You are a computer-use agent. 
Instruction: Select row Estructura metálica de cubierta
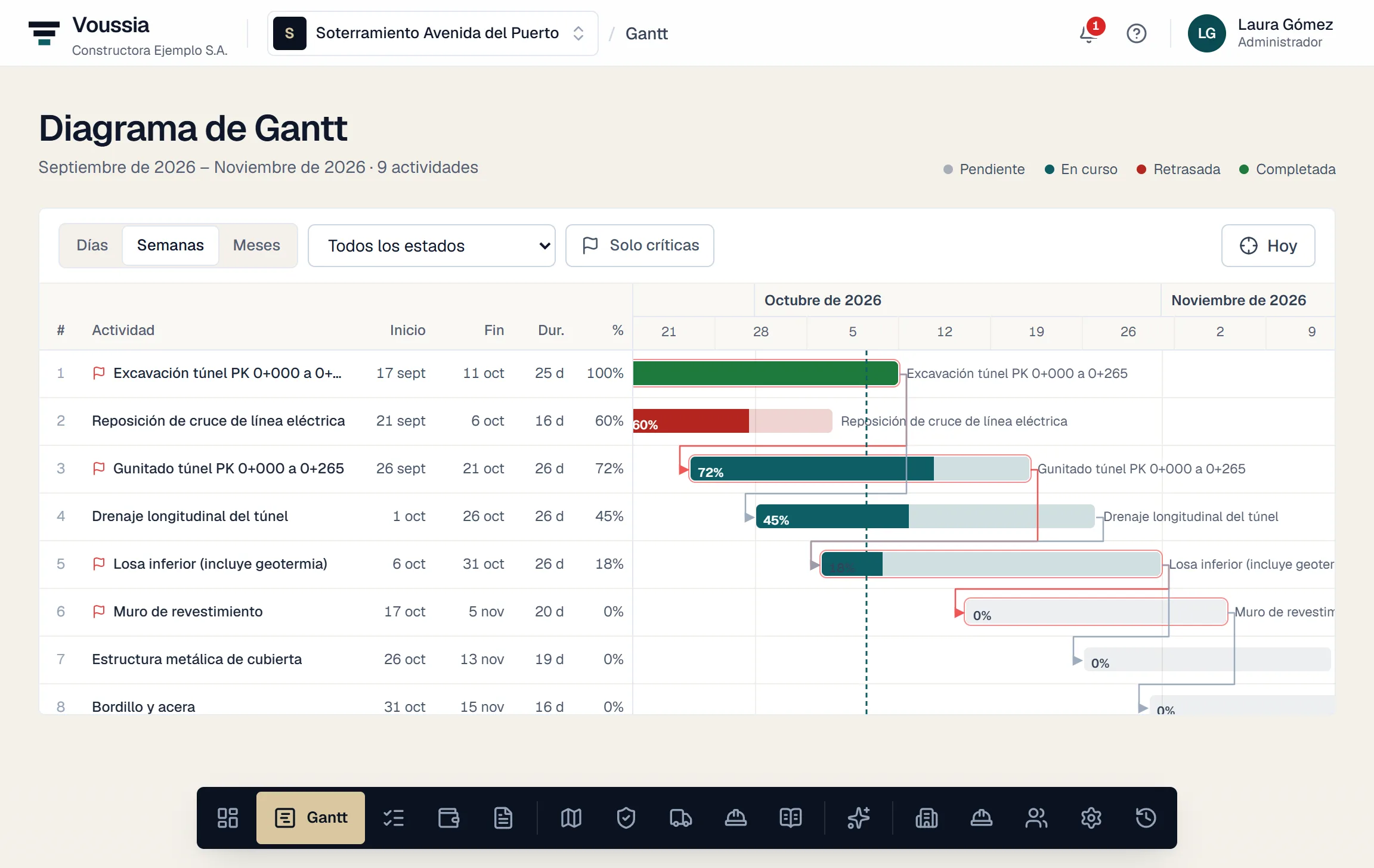tap(336, 659)
